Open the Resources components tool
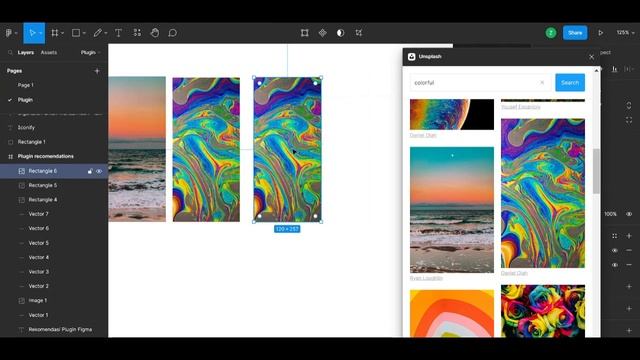 click(137, 33)
